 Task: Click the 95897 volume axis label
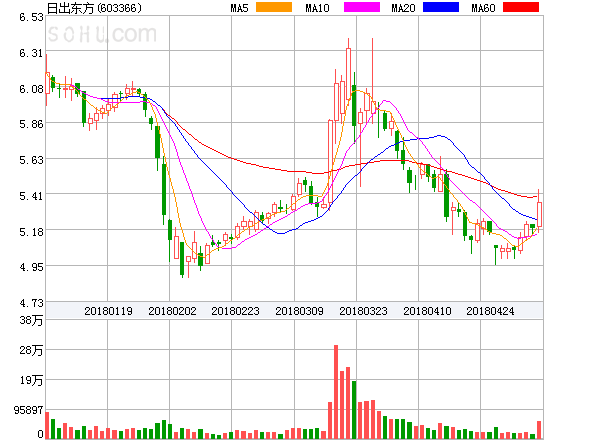pos(29,410)
